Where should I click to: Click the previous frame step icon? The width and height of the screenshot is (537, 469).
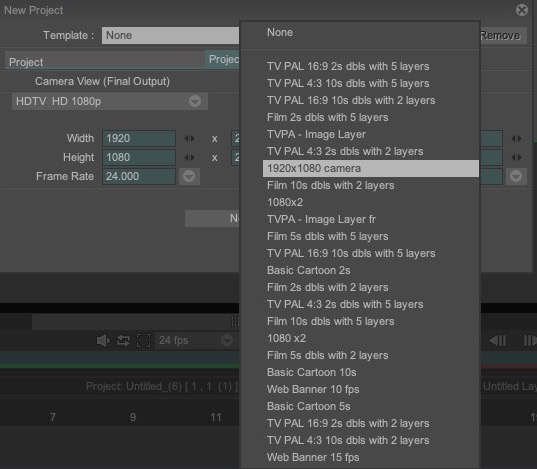[498, 340]
